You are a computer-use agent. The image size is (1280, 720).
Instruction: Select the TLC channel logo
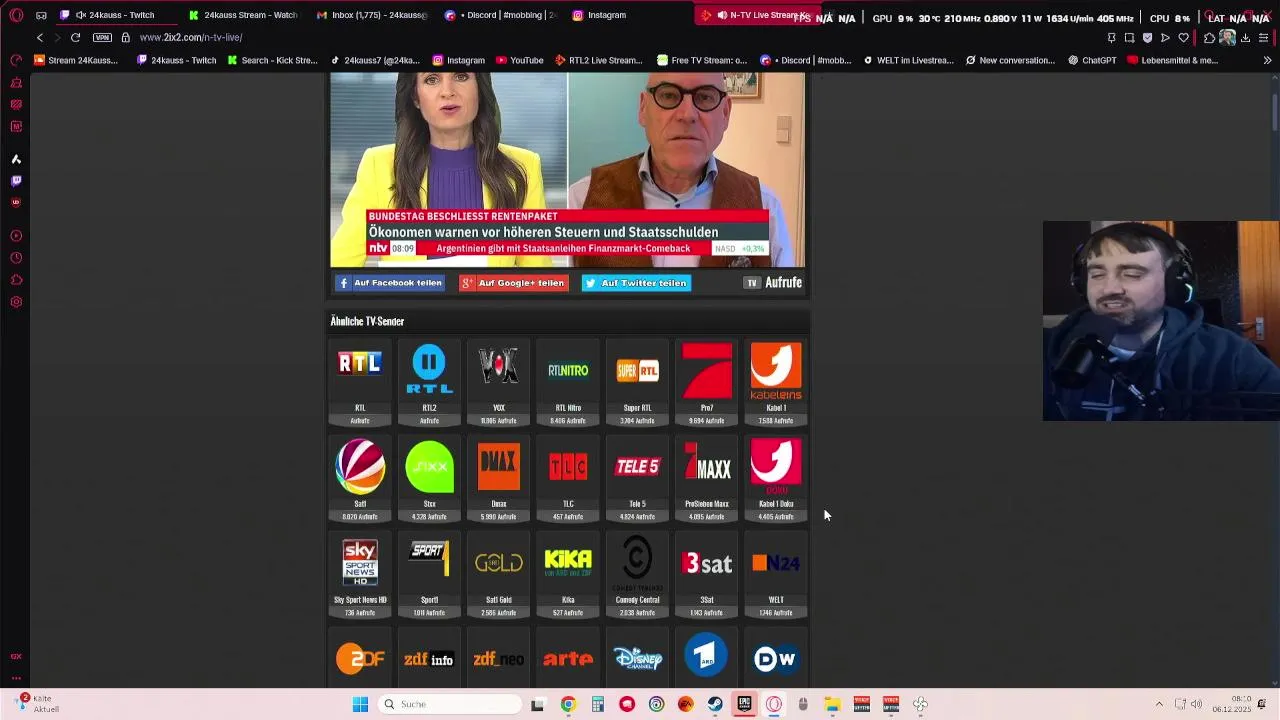point(568,466)
